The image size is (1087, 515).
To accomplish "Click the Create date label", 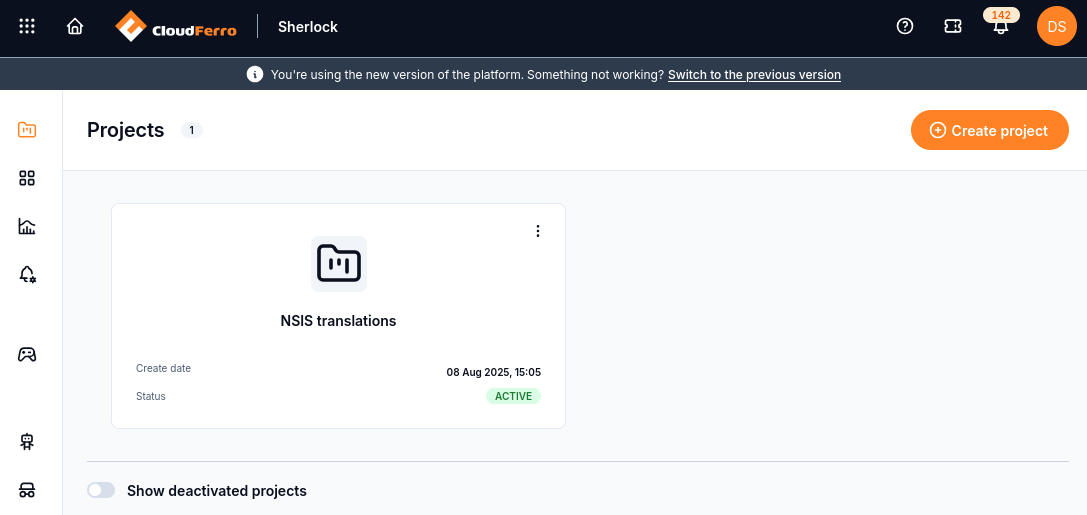I will tap(164, 368).
